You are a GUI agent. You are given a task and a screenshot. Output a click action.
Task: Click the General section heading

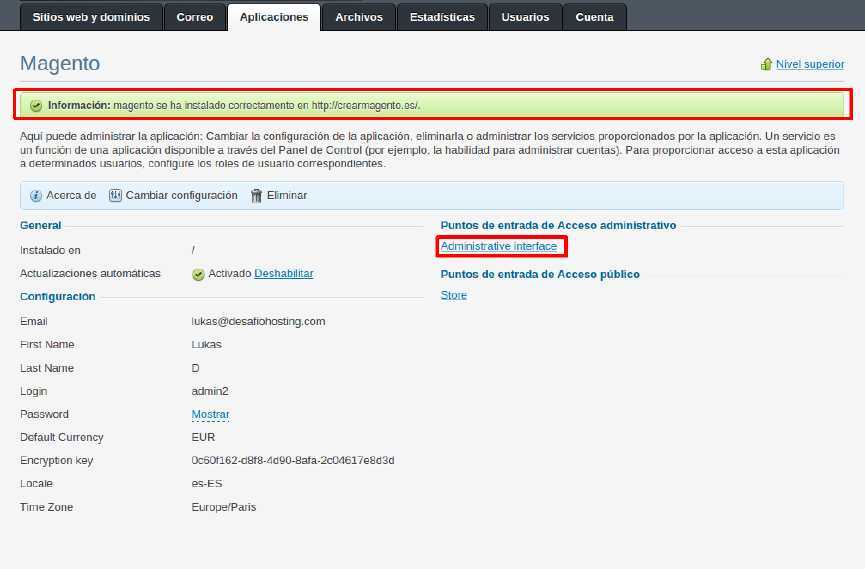click(x=40, y=225)
